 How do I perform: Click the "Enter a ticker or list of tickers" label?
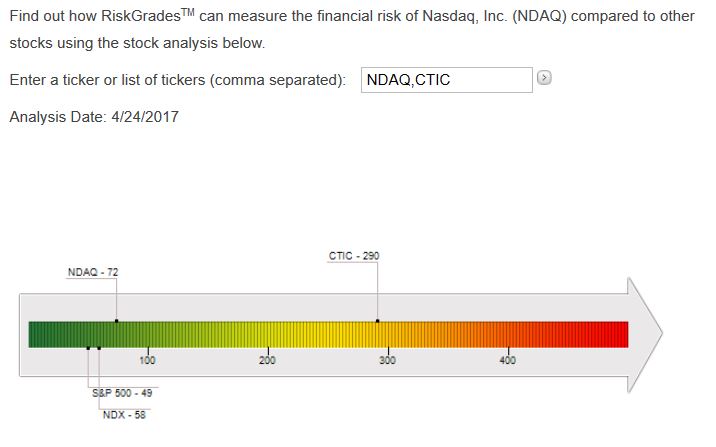pos(178,80)
